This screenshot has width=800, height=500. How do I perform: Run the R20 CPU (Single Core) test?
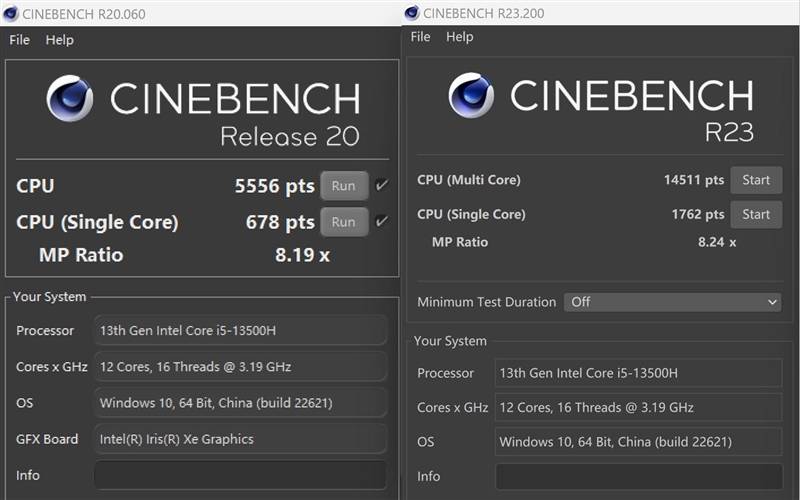pyautogui.click(x=343, y=222)
